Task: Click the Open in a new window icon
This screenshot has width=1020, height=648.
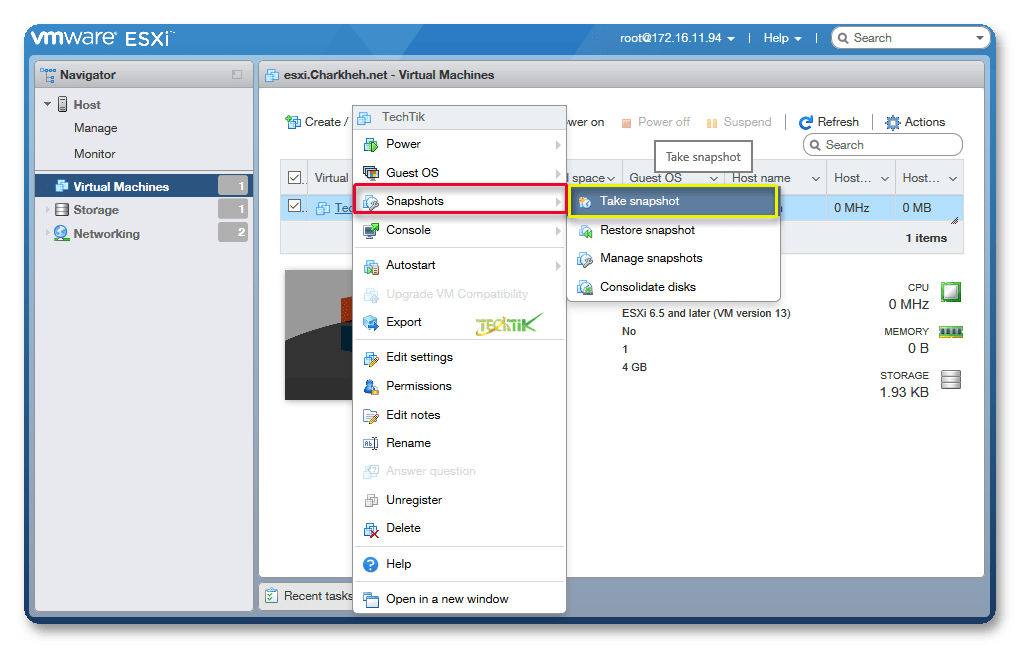Action: pyautogui.click(x=371, y=599)
